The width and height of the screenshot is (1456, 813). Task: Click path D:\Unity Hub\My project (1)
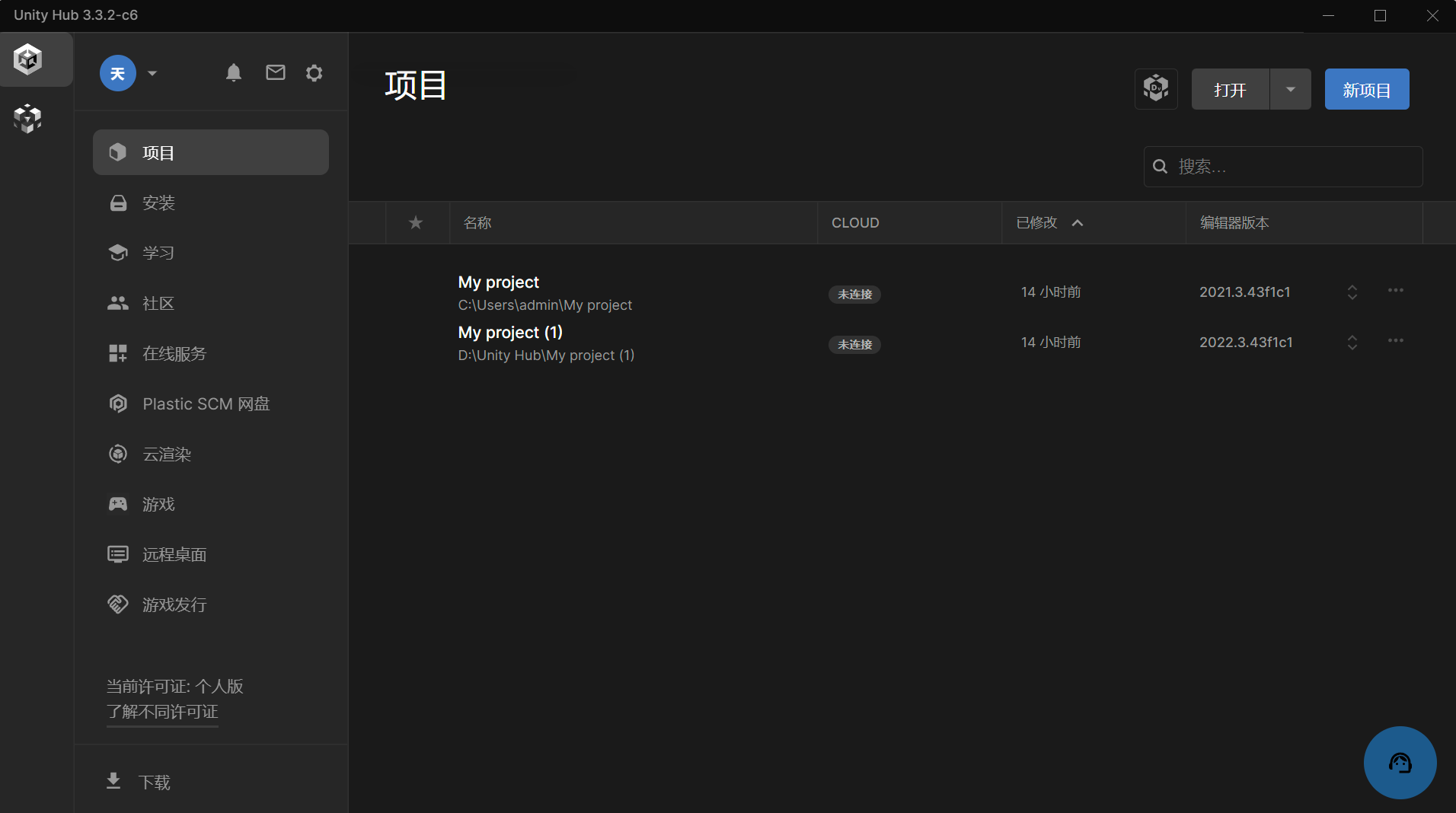546,355
